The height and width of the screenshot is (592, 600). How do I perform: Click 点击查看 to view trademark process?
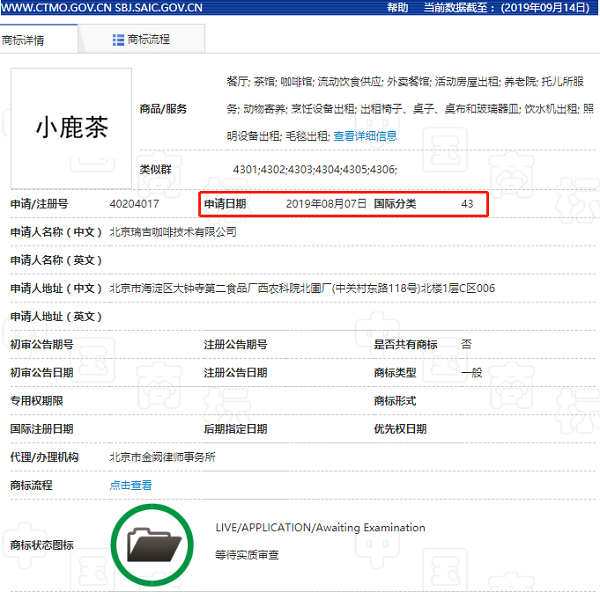click(x=130, y=485)
